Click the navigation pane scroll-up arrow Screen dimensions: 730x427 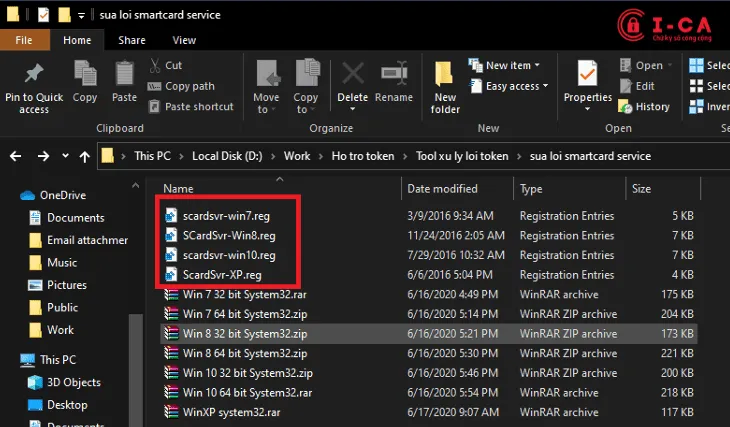tap(135, 186)
